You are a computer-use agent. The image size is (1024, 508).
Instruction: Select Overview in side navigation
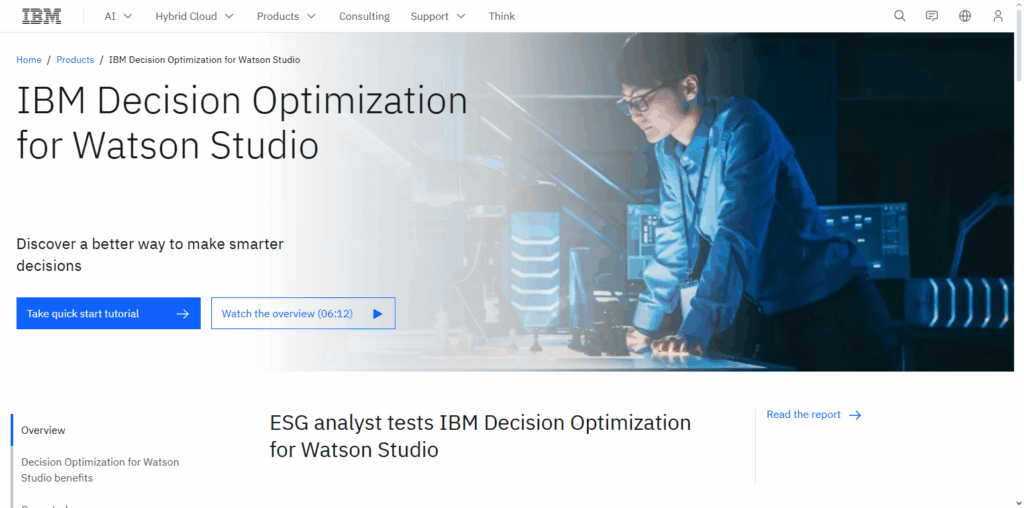[x=43, y=430]
